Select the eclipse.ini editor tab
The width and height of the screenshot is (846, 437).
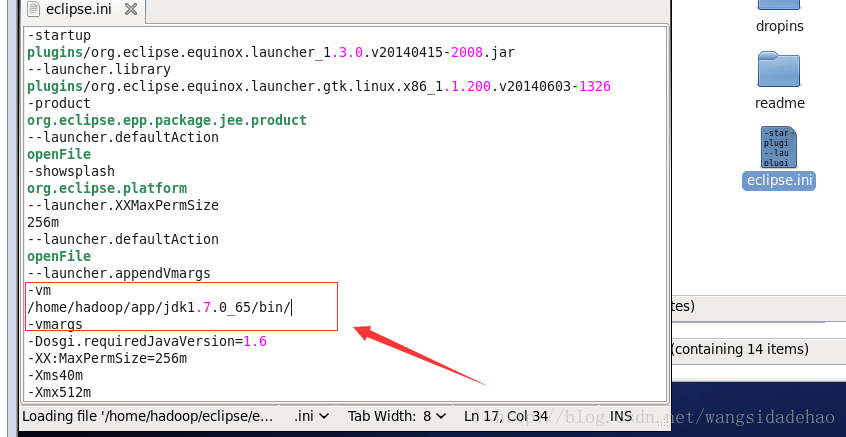pyautogui.click(x=84, y=10)
